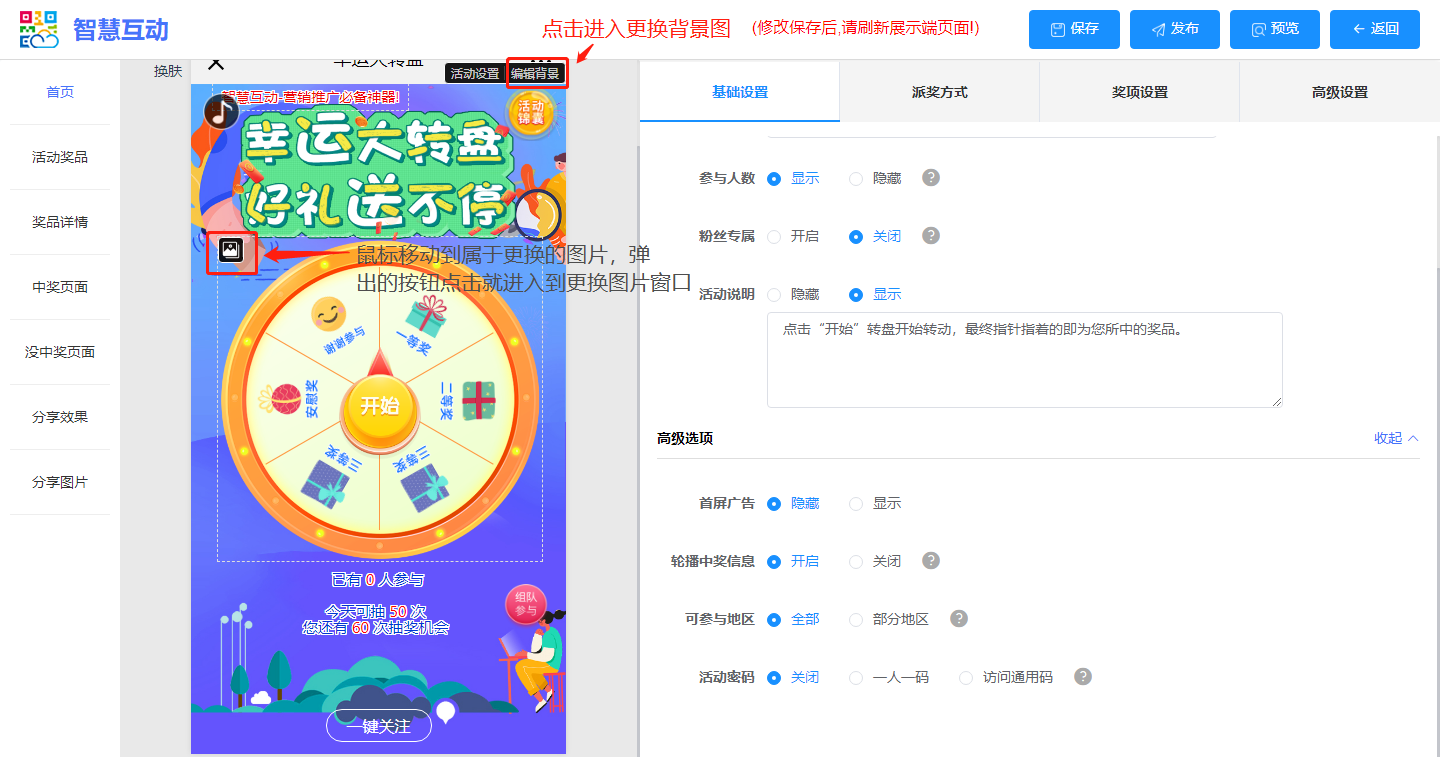This screenshot has width=1440, height=757.
Task: Open the 派奖方式 tab
Action: pos(939,92)
